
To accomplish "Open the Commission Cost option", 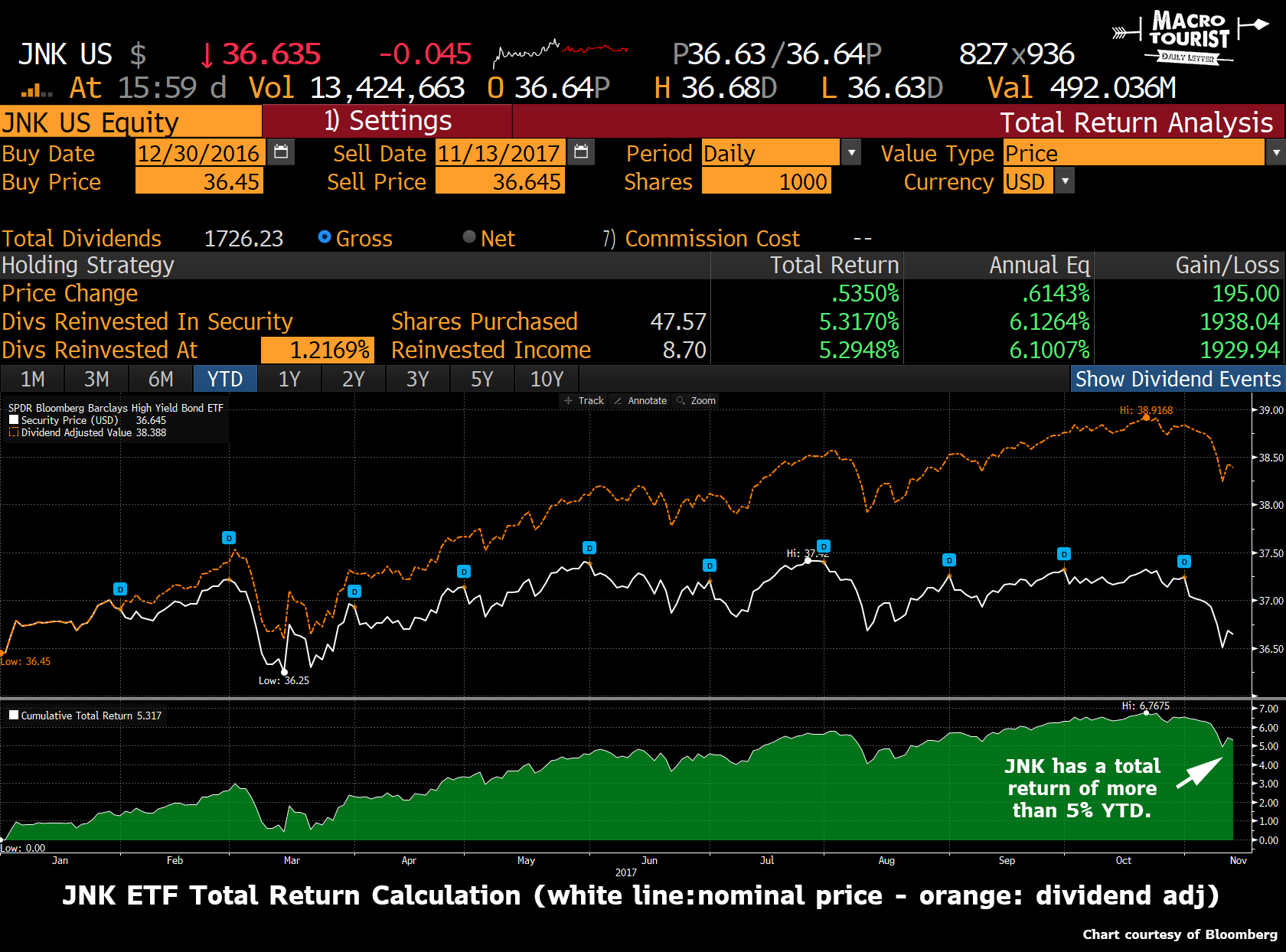I will click(x=701, y=239).
